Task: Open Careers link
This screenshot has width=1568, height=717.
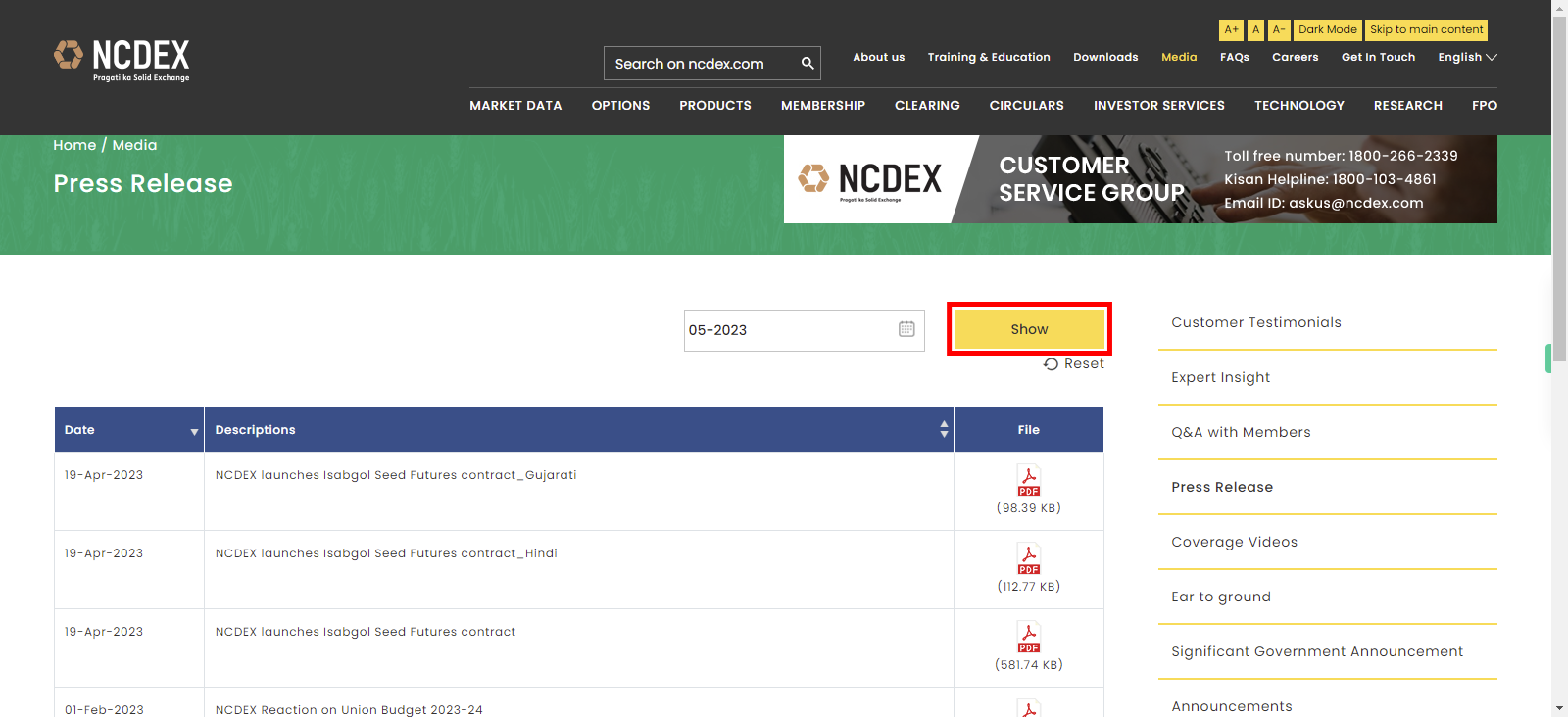Action: click(1296, 57)
